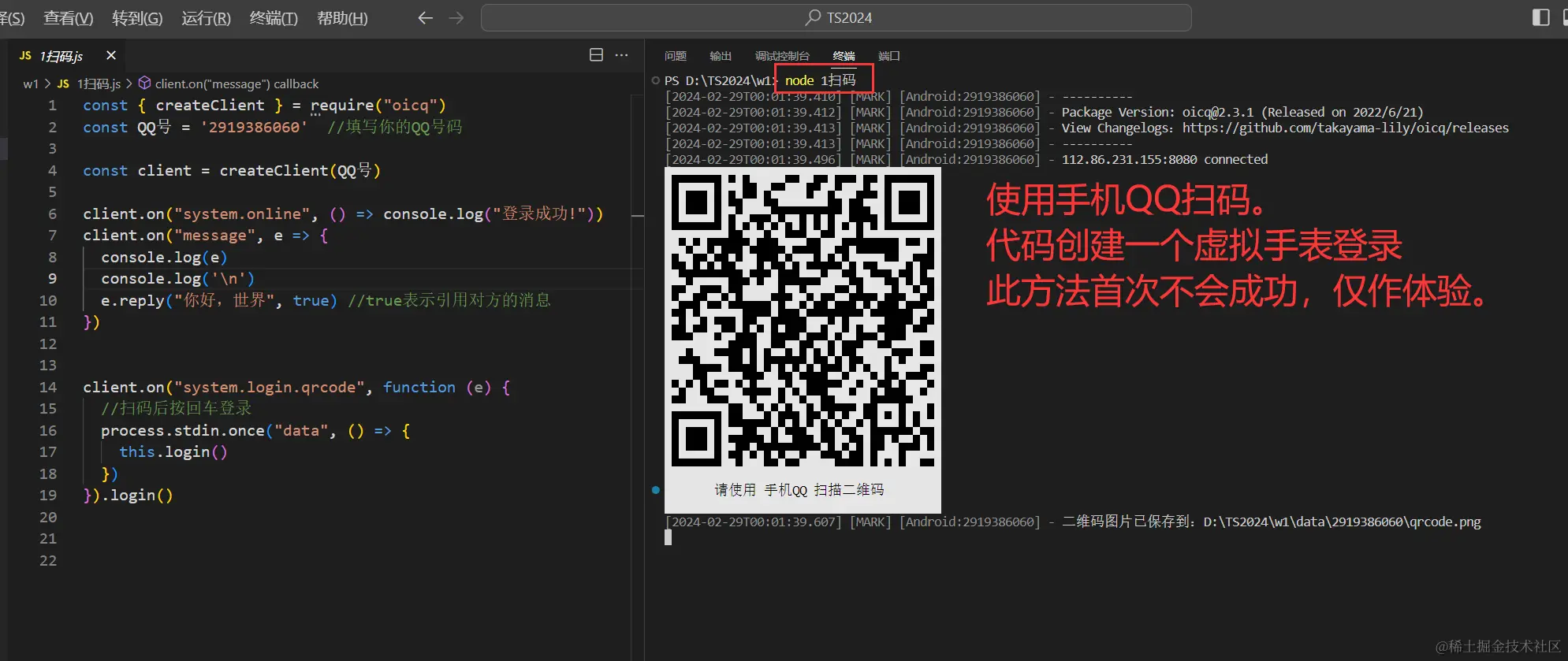Switch to the 输出 panel tab
Viewport: 1568px width, 661px height.
point(721,56)
